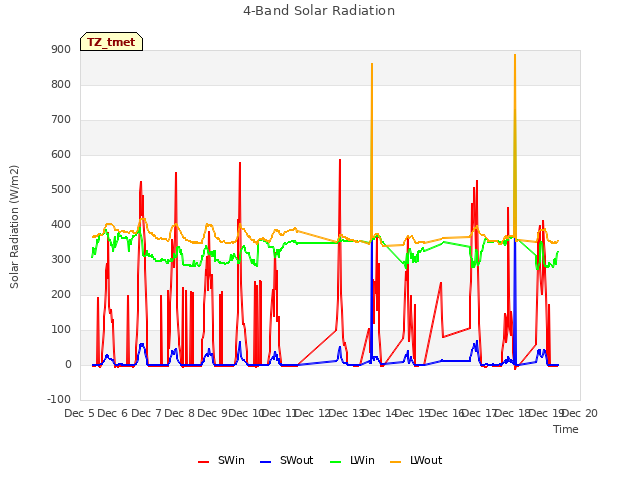Click the SWout legend label

[x=296, y=460]
